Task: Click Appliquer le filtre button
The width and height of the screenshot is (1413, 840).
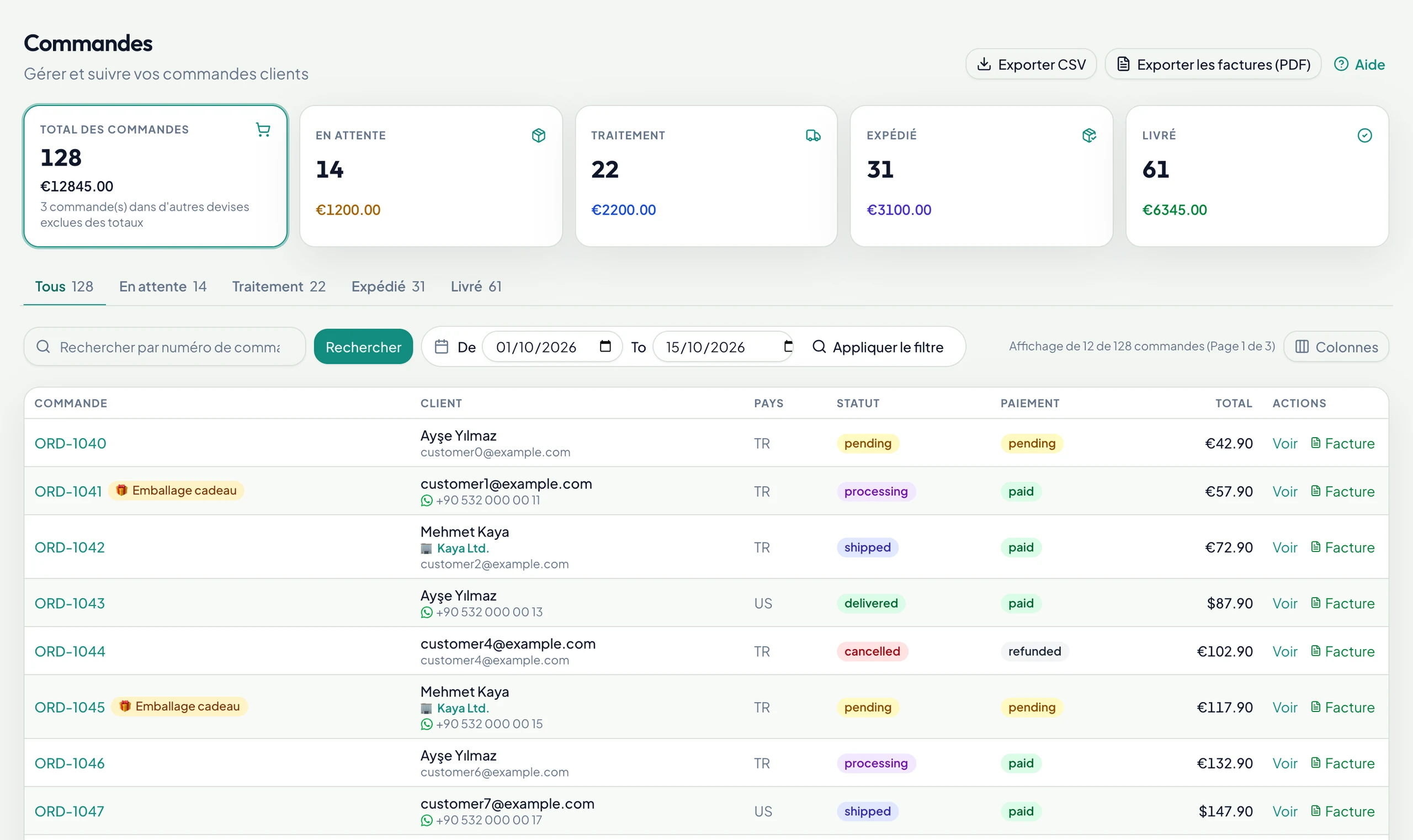Action: click(x=878, y=347)
